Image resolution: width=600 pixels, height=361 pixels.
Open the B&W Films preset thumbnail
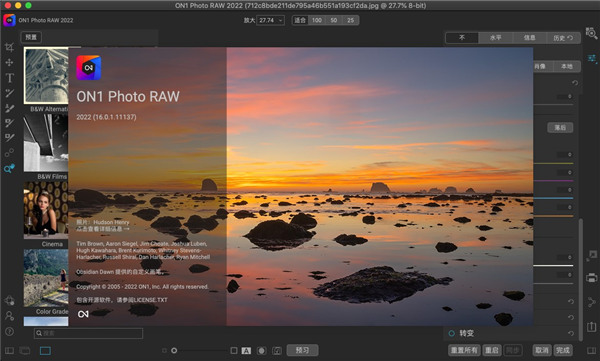tap(46, 143)
